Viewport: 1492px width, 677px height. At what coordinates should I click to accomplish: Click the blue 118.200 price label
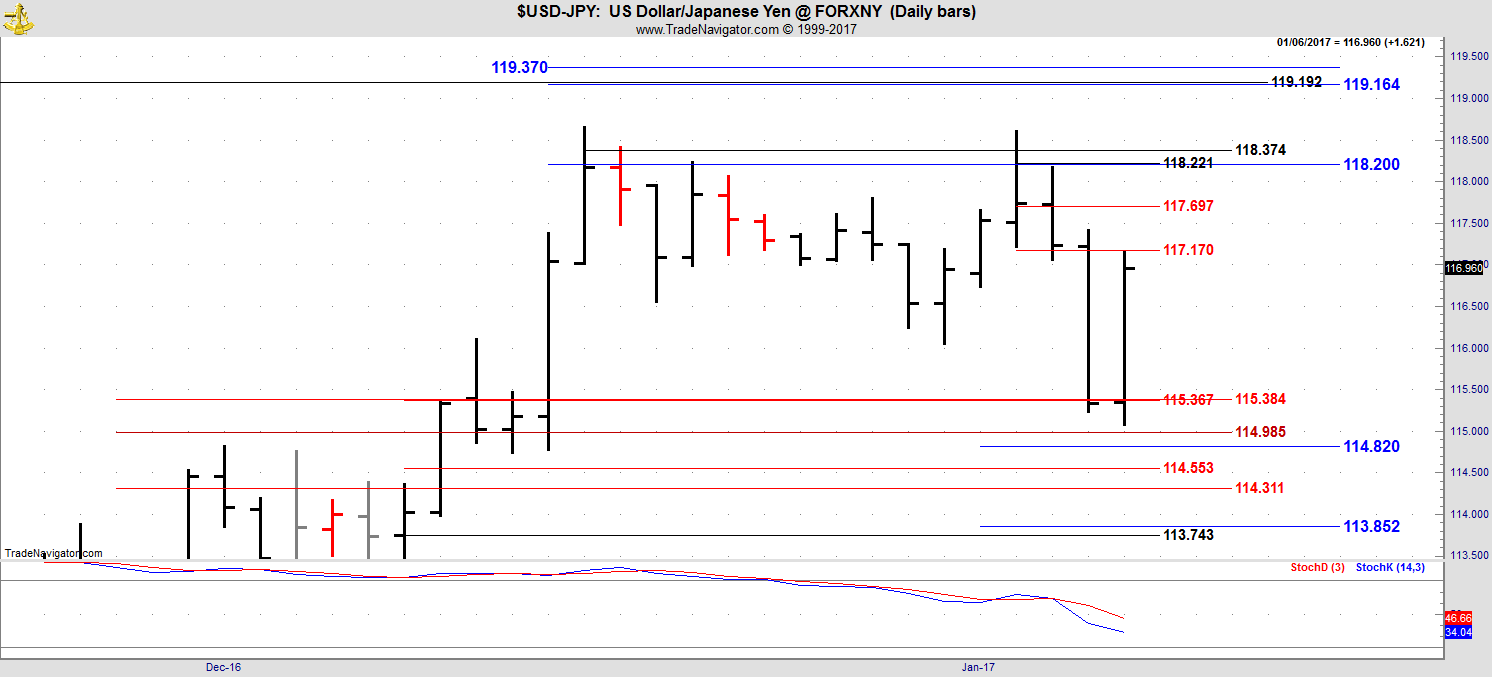[1371, 164]
